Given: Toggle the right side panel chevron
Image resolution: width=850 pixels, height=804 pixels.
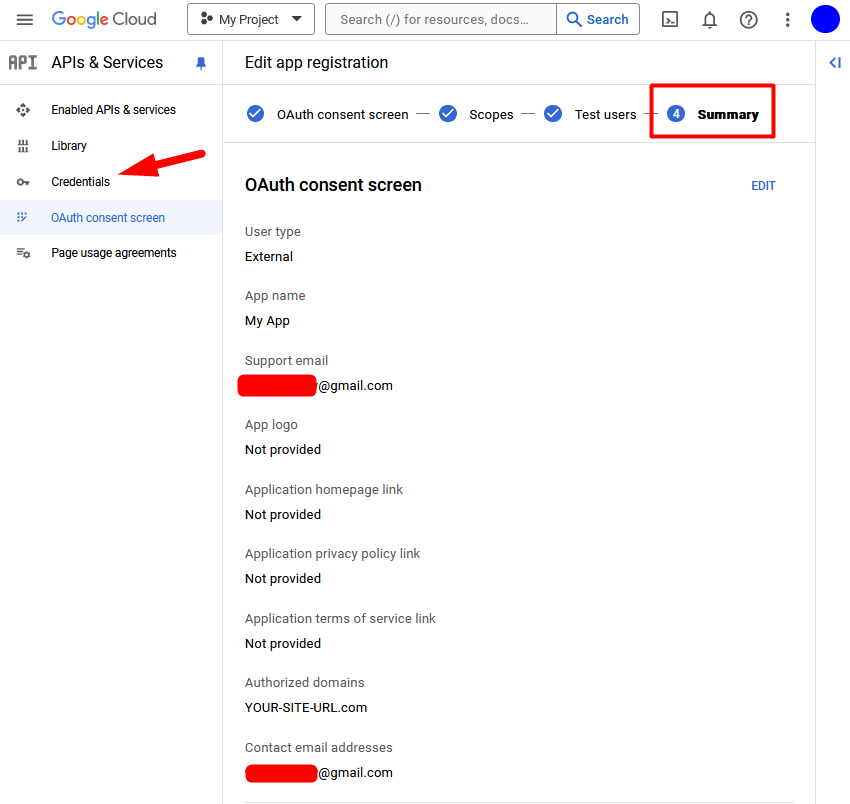Looking at the screenshot, I should pos(835,63).
